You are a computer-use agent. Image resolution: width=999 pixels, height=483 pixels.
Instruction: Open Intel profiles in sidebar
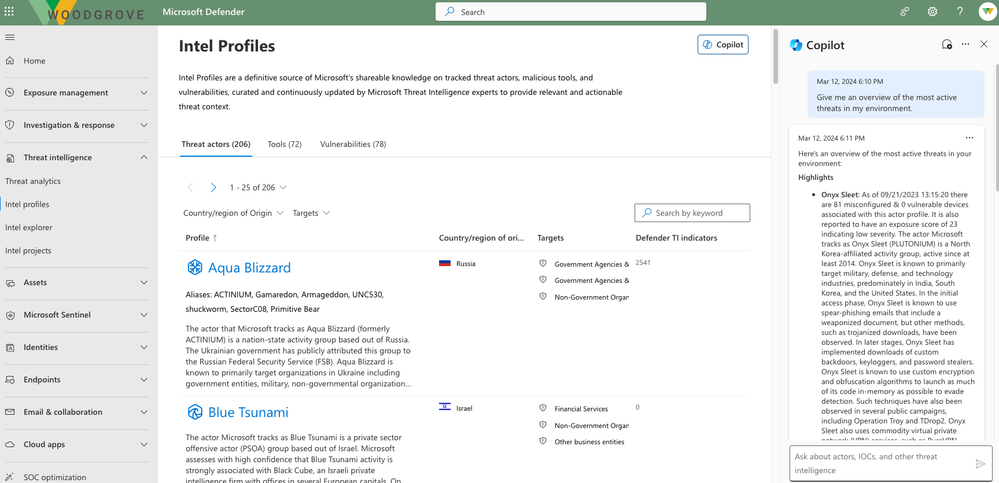27,205
